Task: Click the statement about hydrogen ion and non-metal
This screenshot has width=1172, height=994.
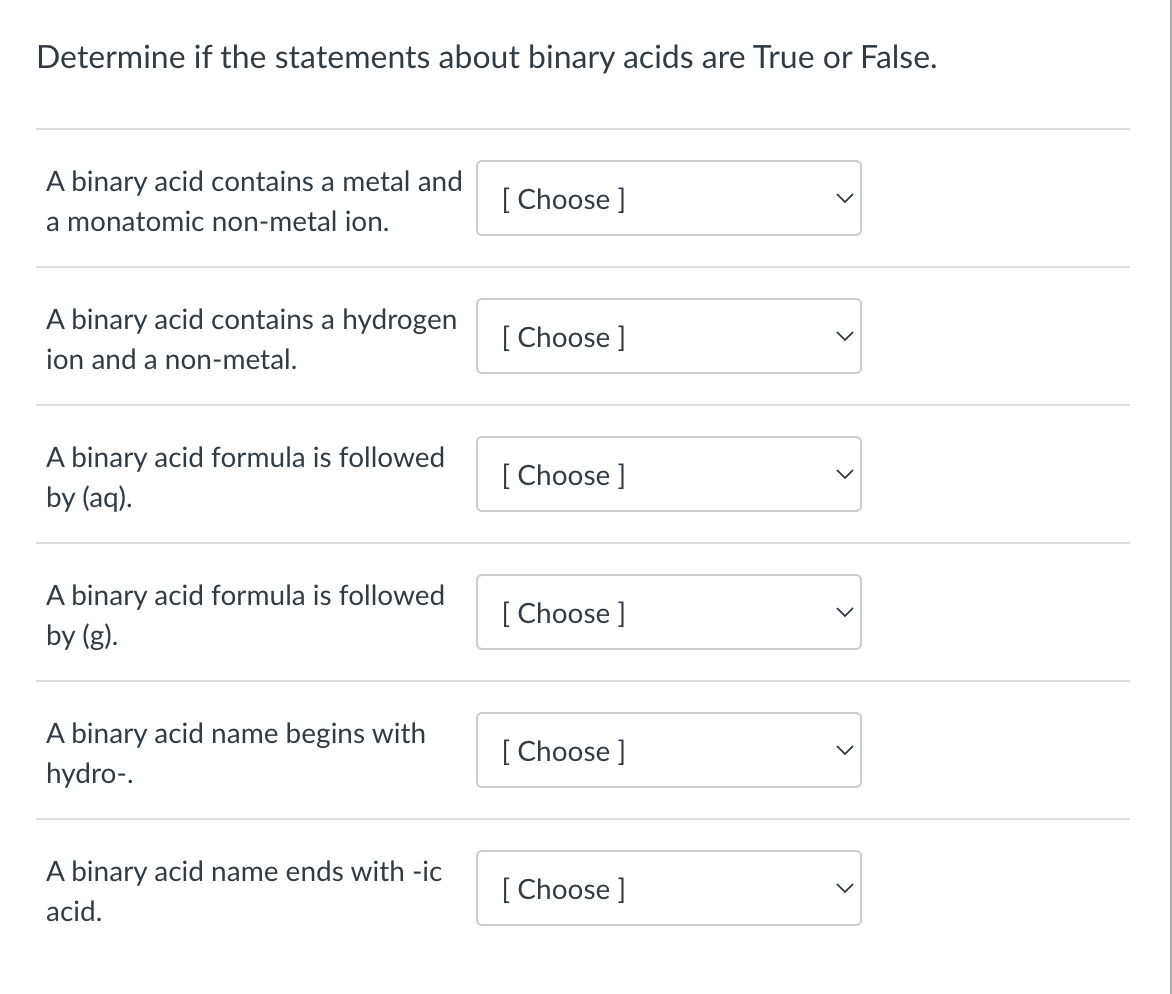Action: [251, 339]
